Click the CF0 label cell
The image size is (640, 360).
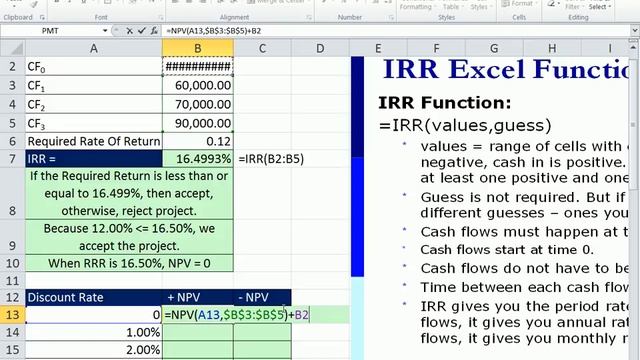(x=94, y=66)
